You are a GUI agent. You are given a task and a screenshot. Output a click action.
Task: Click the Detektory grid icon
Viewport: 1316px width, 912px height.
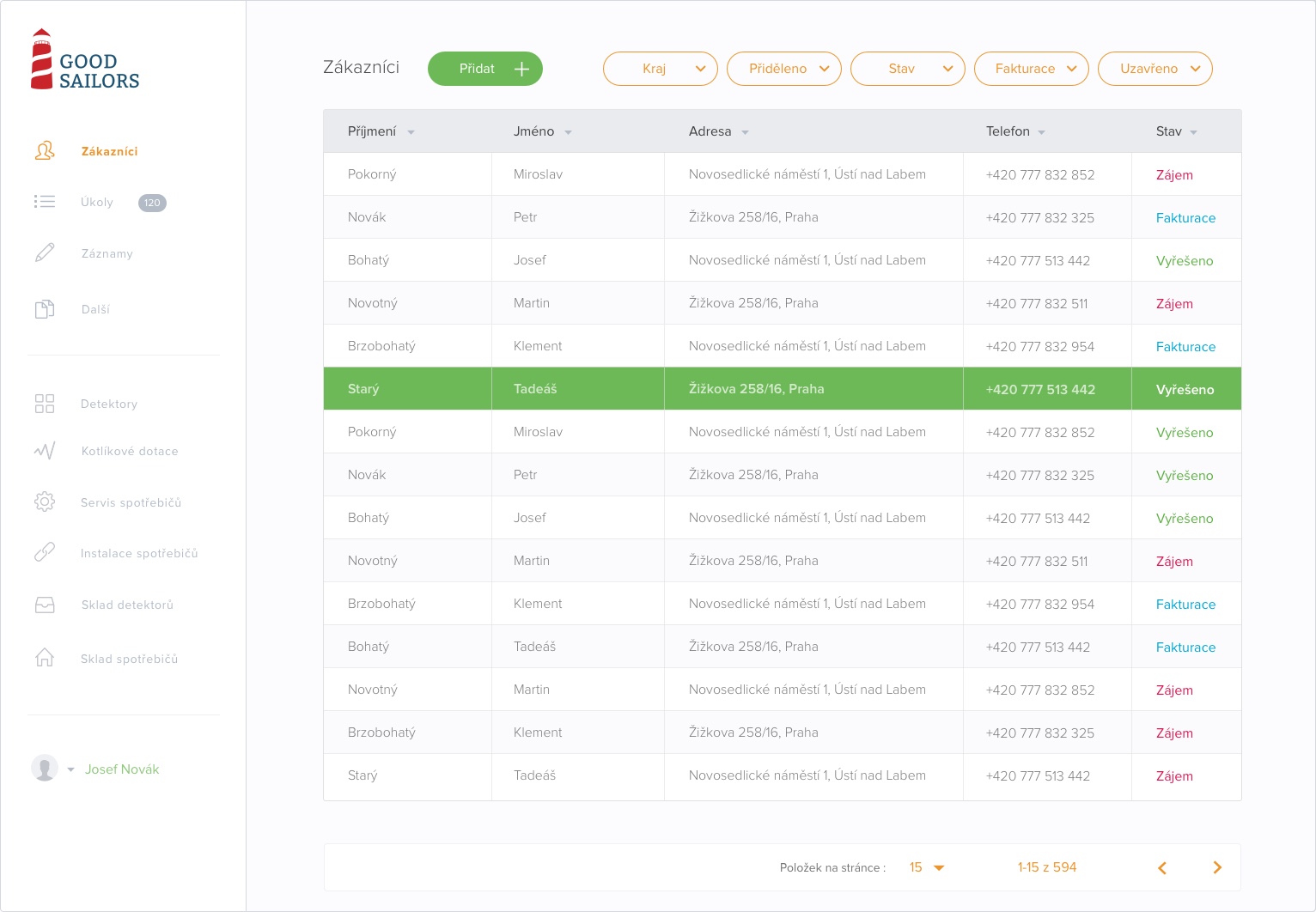tap(45, 404)
